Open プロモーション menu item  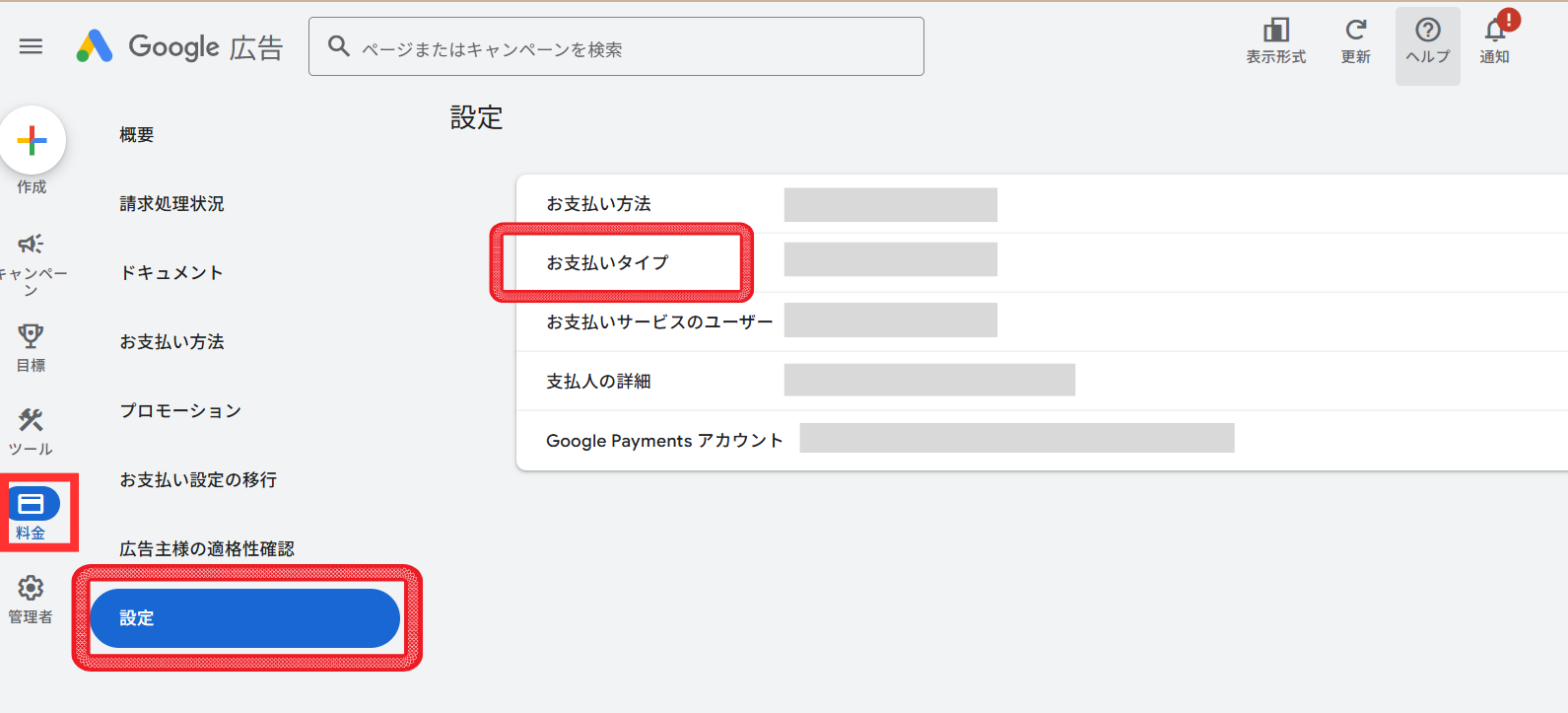[x=180, y=411]
